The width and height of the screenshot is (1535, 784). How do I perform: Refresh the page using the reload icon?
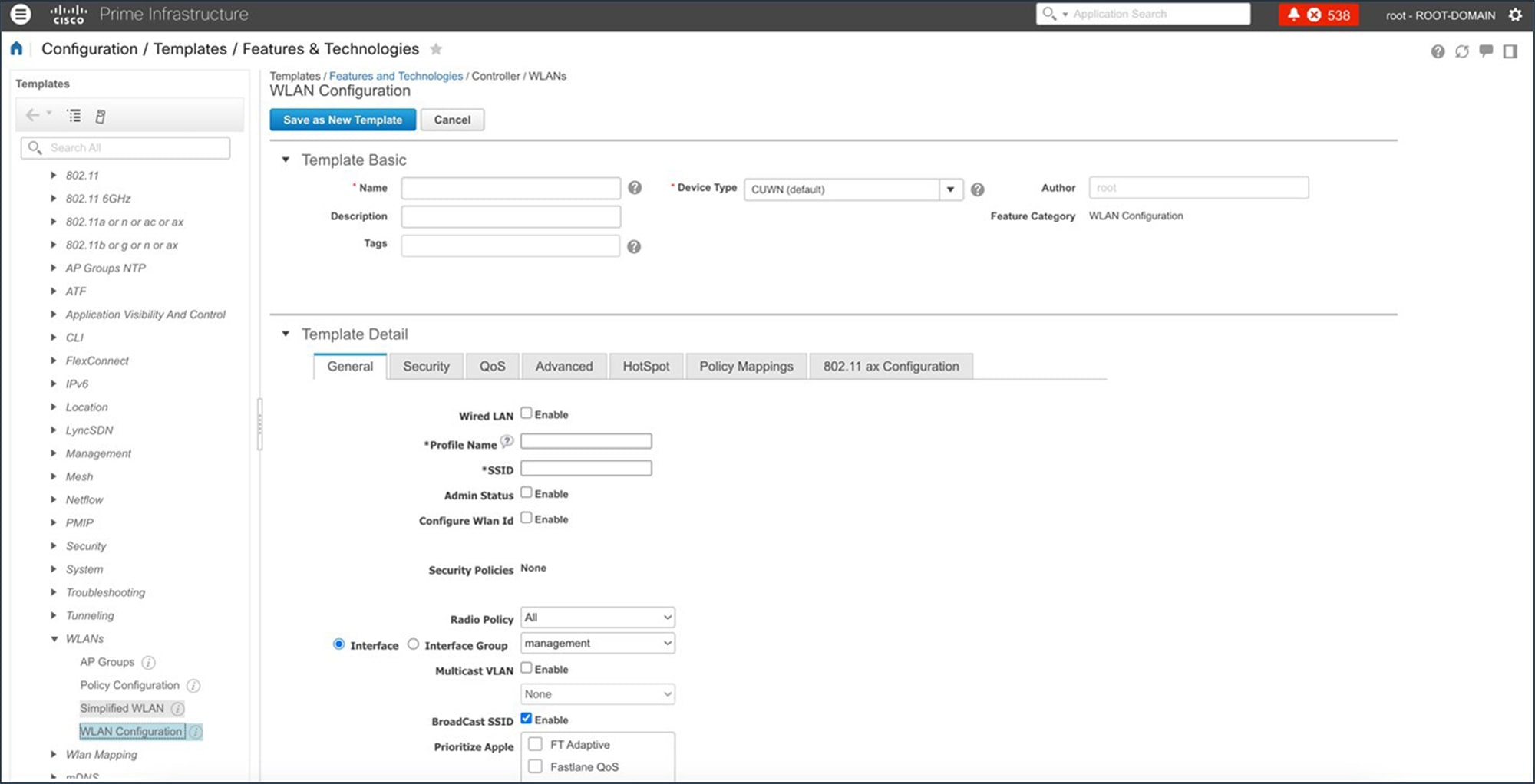(x=1462, y=51)
